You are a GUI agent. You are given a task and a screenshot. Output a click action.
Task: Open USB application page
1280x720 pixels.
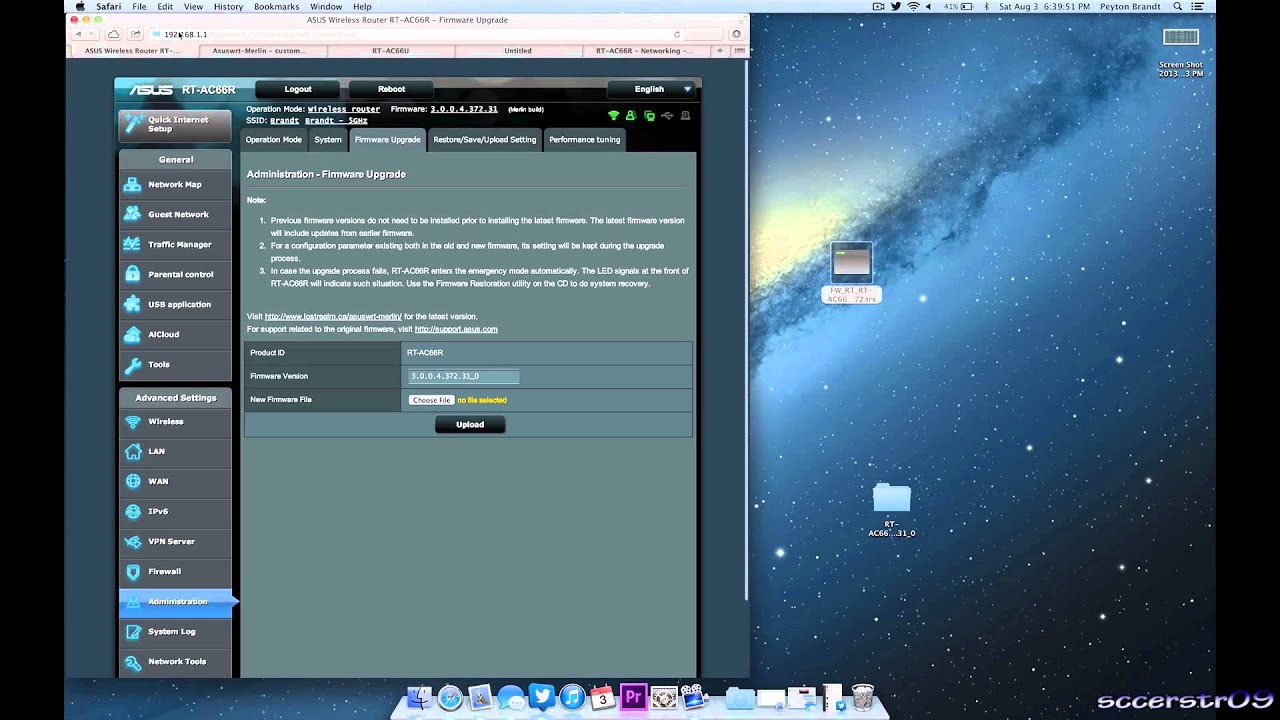tap(175, 304)
